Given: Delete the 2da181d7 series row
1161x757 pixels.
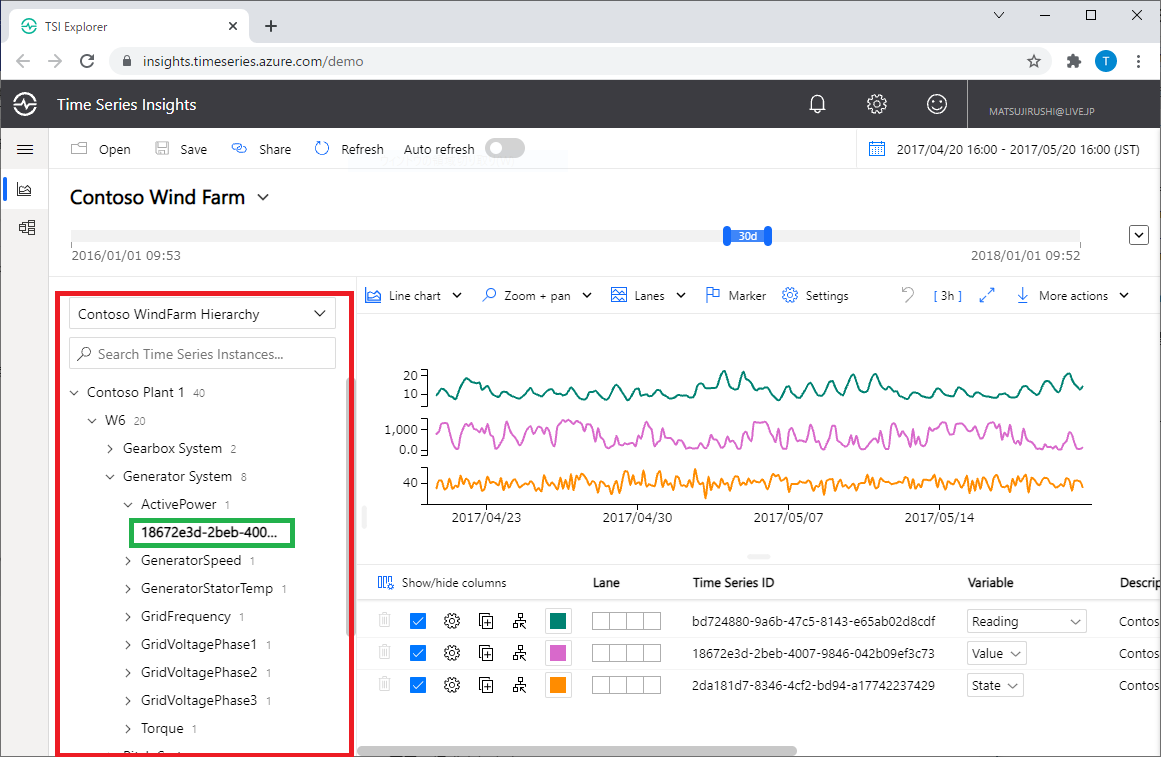Looking at the screenshot, I should click(x=384, y=684).
